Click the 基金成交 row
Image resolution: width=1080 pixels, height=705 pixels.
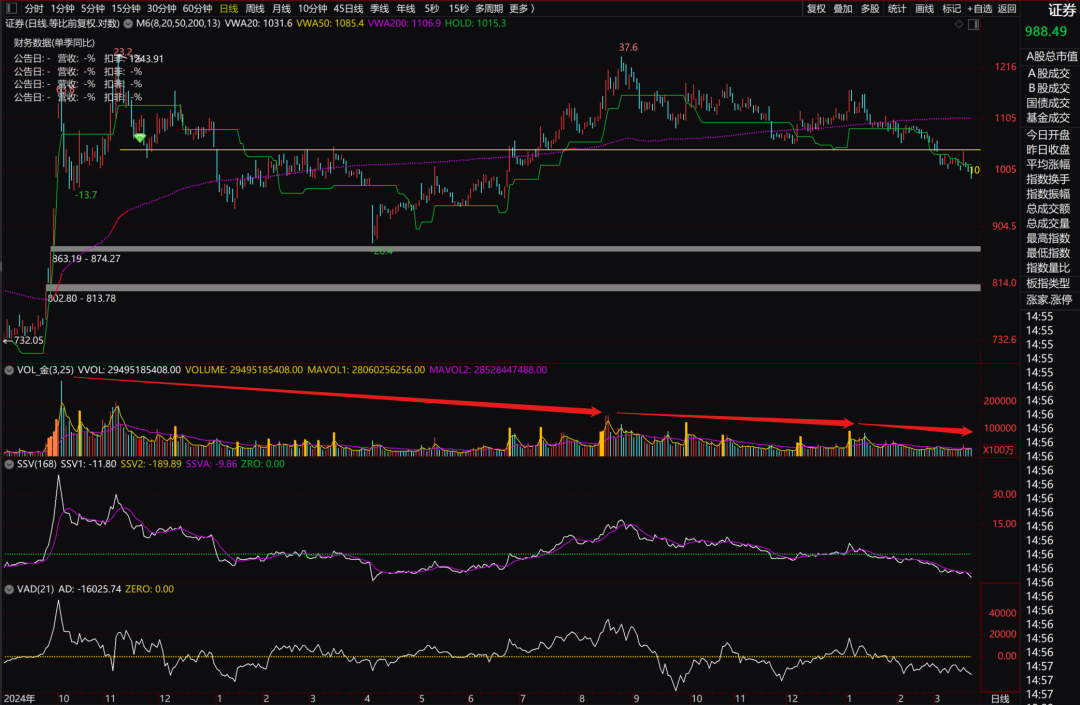1050,118
